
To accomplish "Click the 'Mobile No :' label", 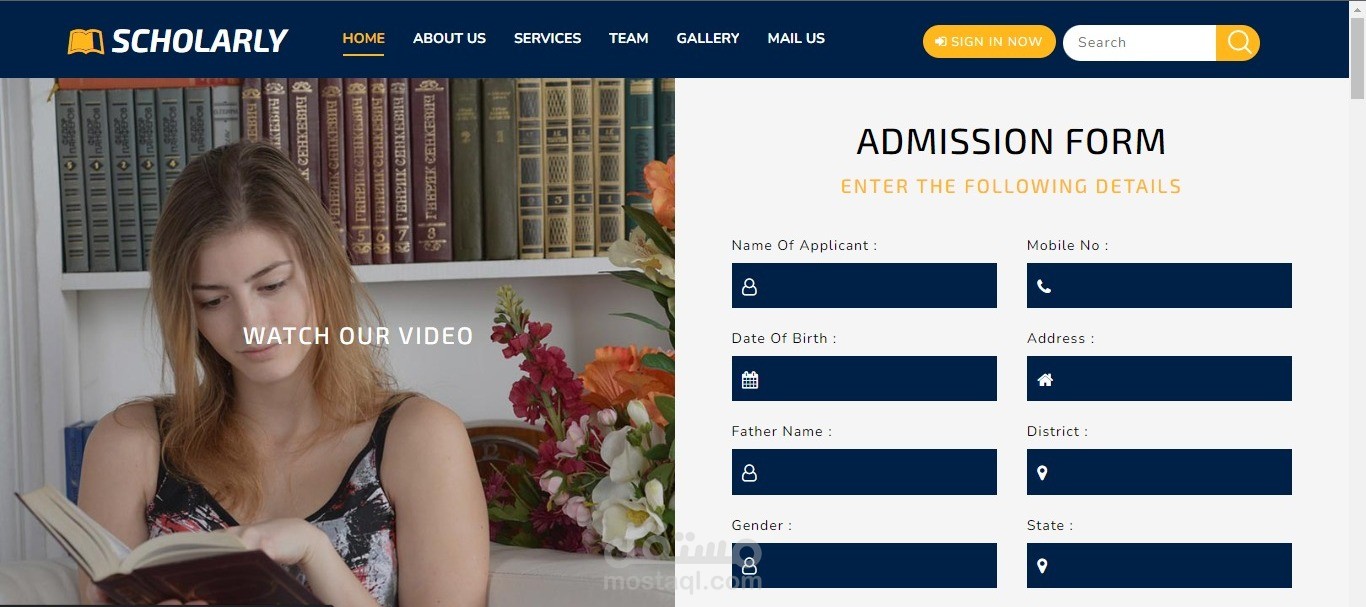I will point(1067,245).
